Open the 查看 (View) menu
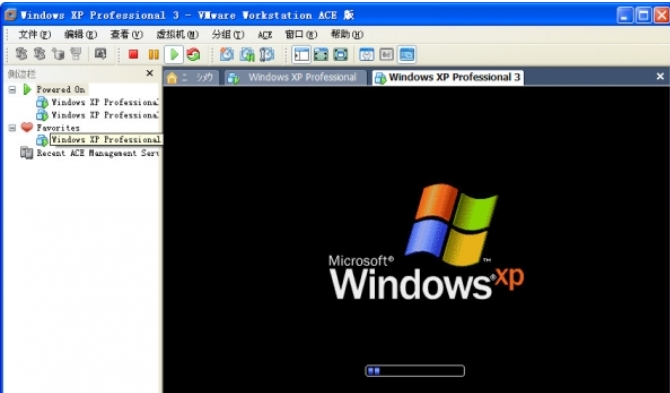 (x=126, y=35)
